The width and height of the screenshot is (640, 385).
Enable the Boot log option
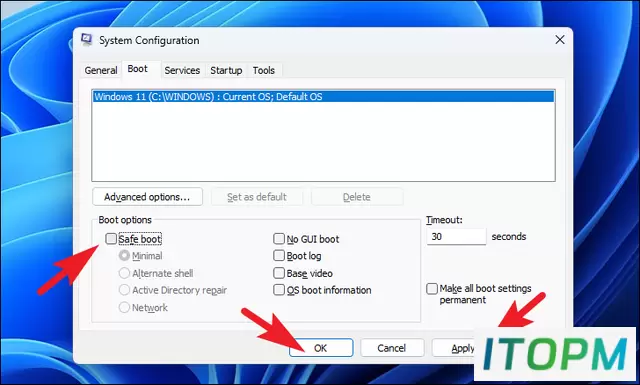279,256
